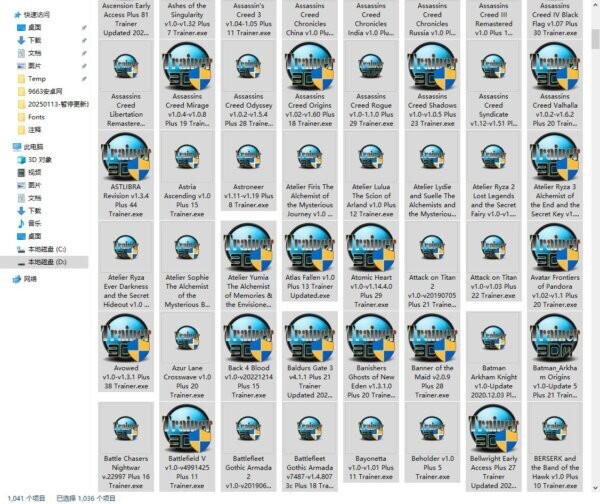
Task: Click the Battle Chasers Nightwar filename
Action: point(126,472)
